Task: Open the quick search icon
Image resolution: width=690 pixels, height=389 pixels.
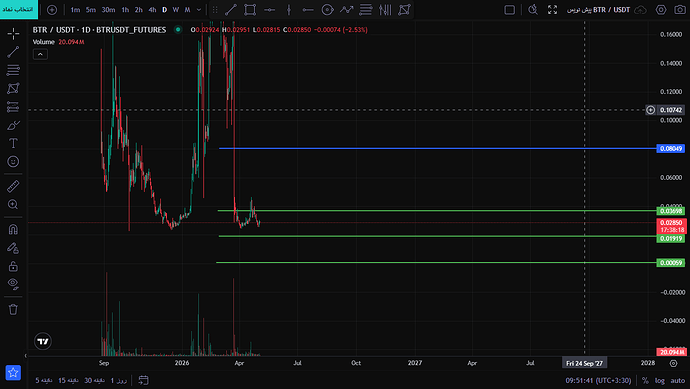Action: (x=533, y=10)
